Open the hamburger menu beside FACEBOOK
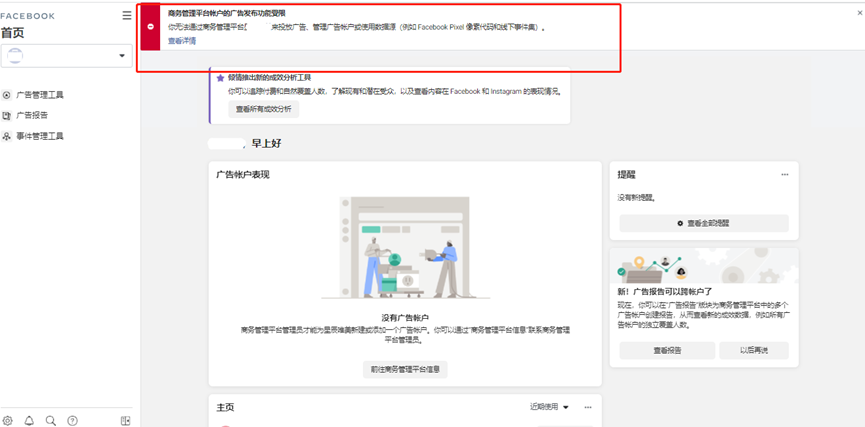This screenshot has height=427, width=865. click(x=127, y=15)
